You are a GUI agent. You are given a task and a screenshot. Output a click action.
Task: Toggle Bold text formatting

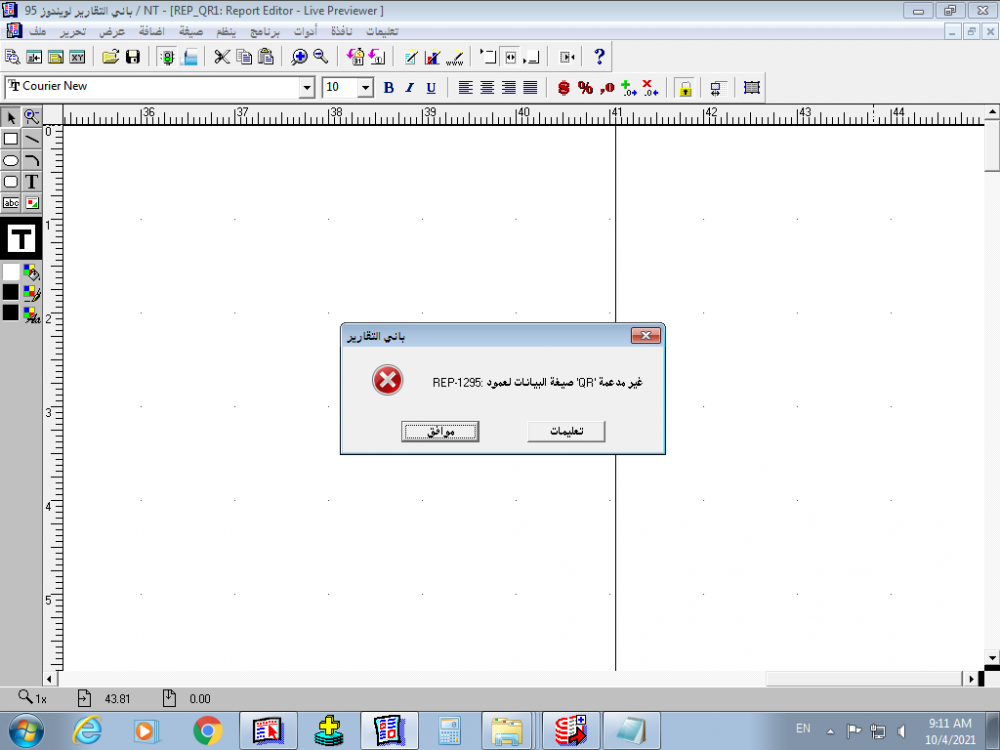[x=388, y=87]
